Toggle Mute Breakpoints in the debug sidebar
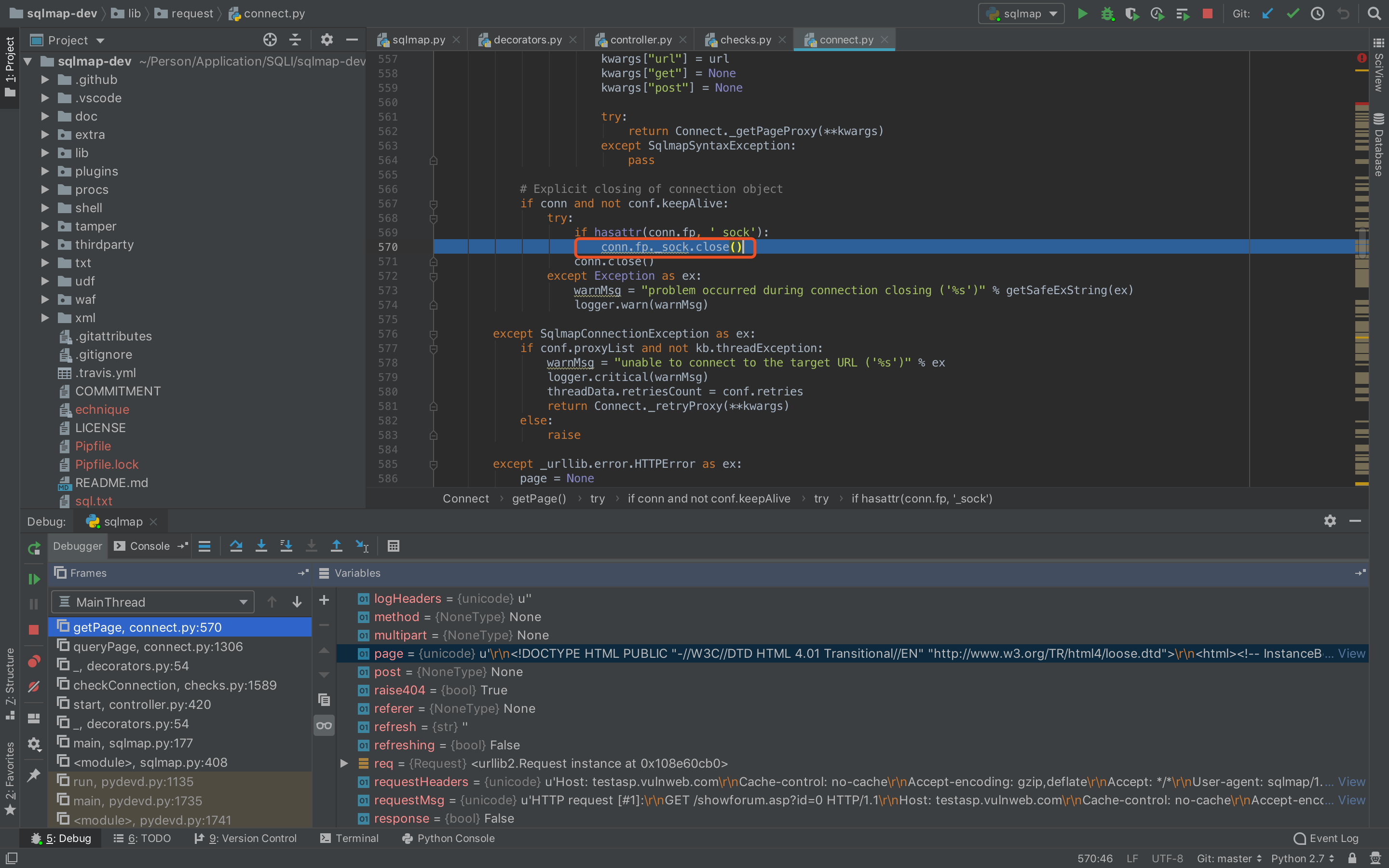 (x=33, y=686)
